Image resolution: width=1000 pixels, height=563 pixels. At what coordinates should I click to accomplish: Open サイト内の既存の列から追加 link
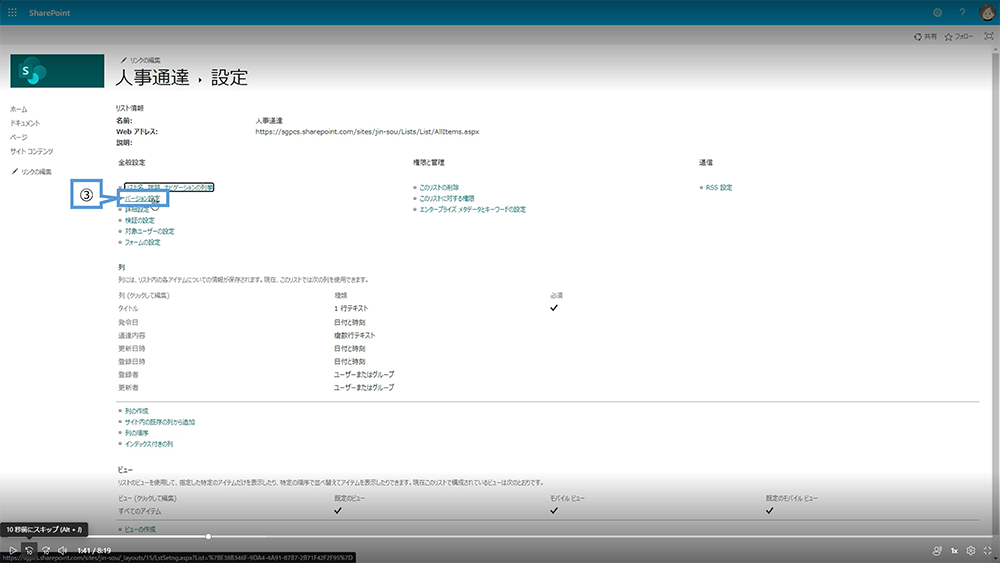click(159, 421)
